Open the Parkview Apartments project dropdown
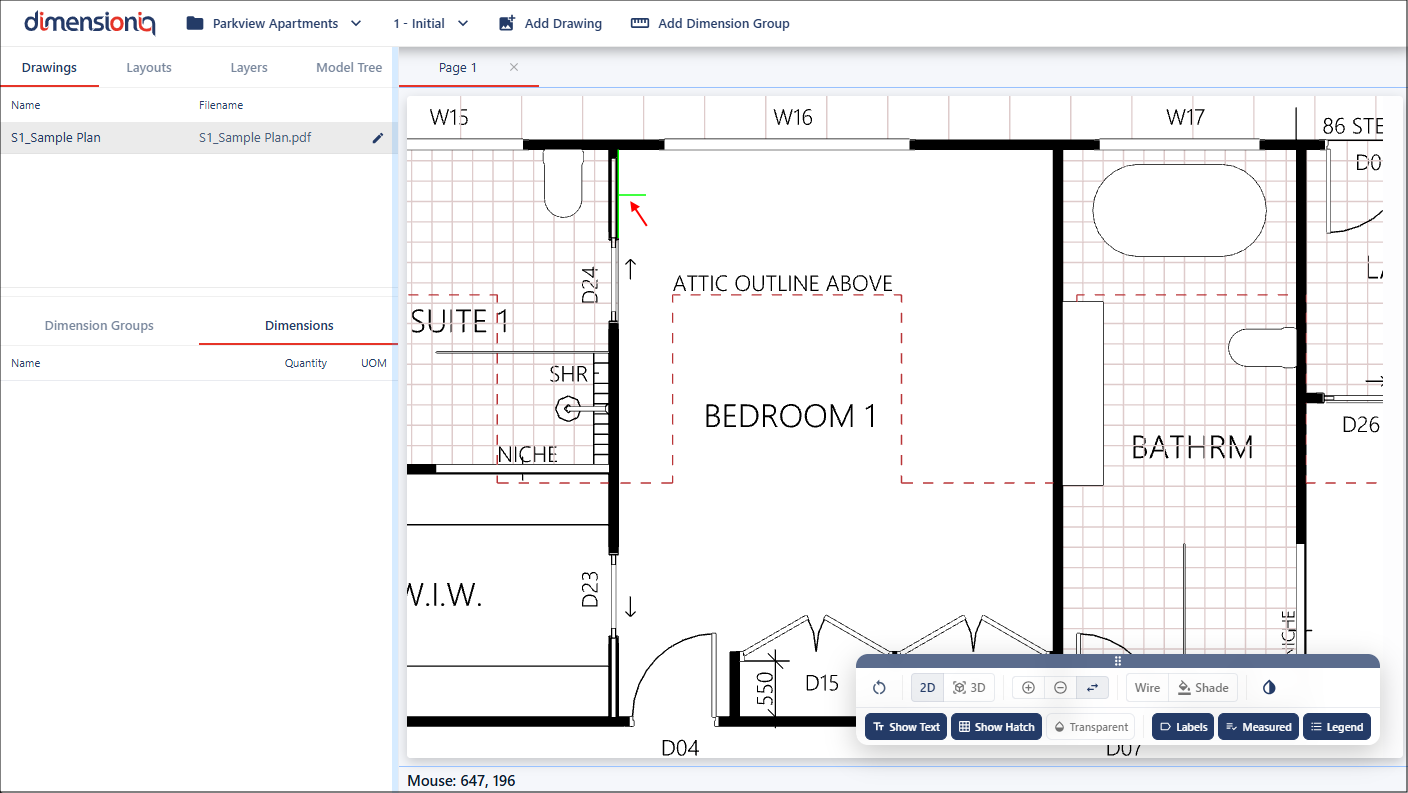Viewport: 1408px width, 793px height. click(x=274, y=23)
